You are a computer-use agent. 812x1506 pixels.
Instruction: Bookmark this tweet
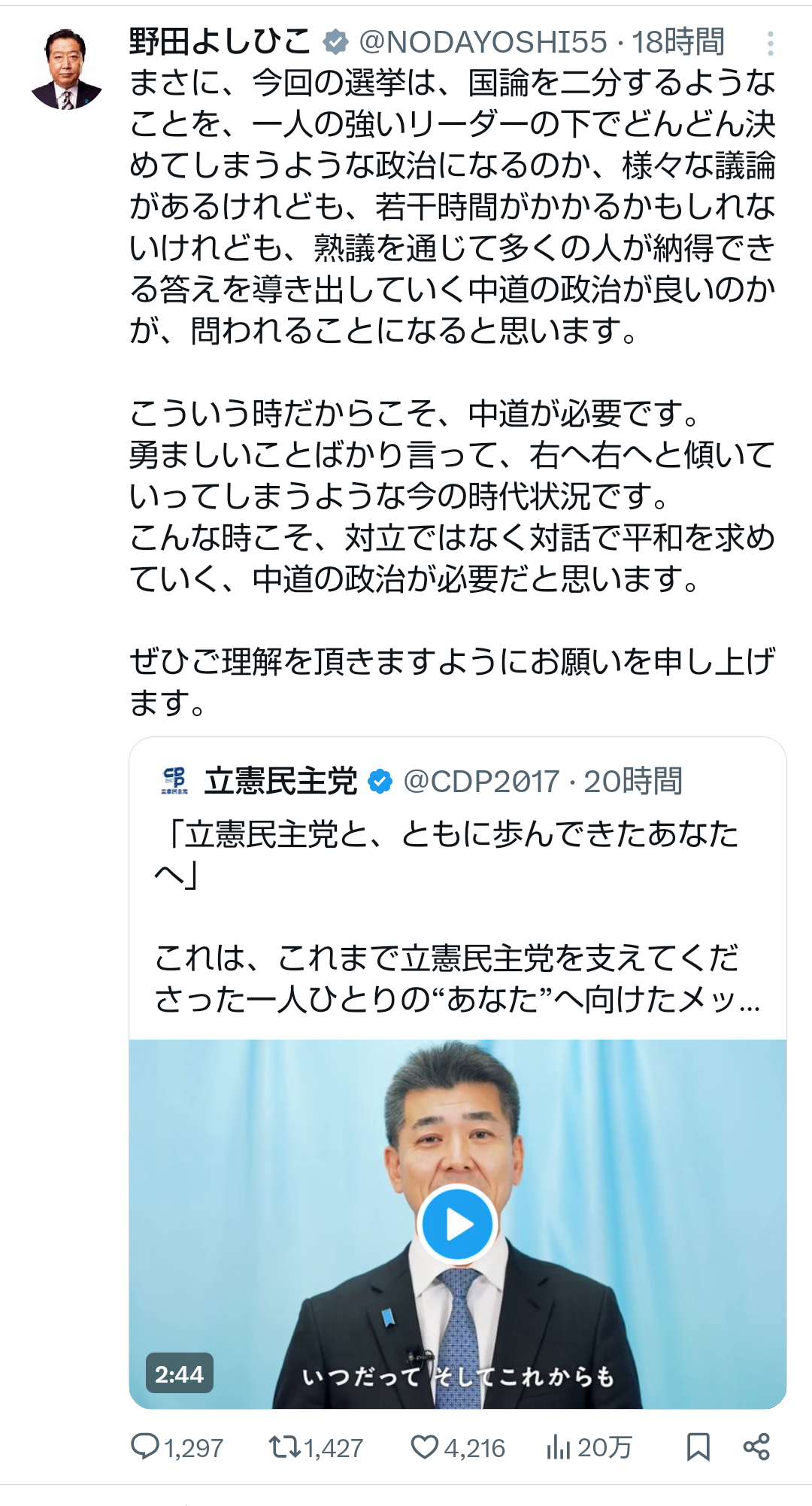pos(698,1447)
